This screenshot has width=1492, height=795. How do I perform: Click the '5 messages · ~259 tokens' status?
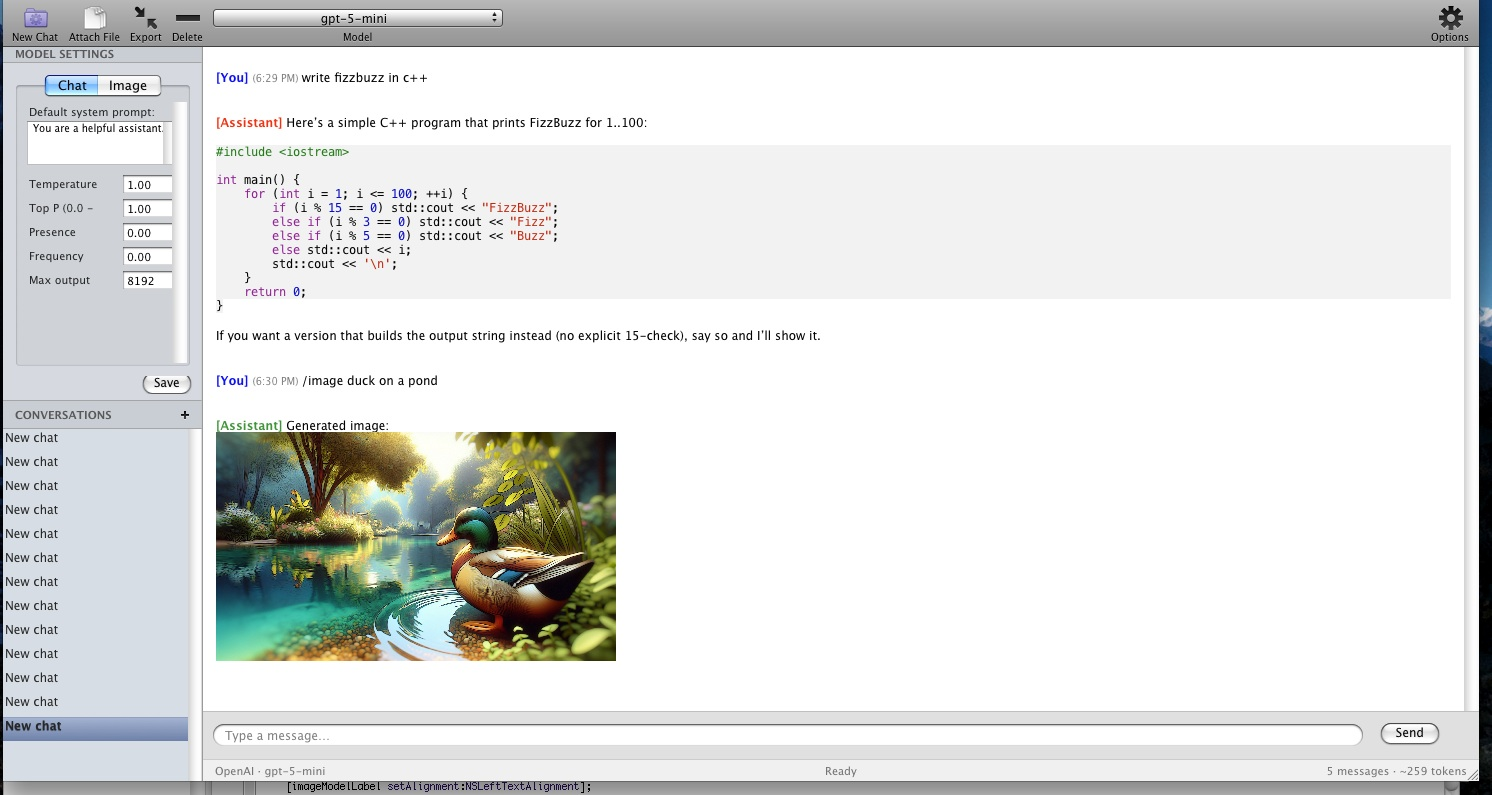[x=1397, y=771]
